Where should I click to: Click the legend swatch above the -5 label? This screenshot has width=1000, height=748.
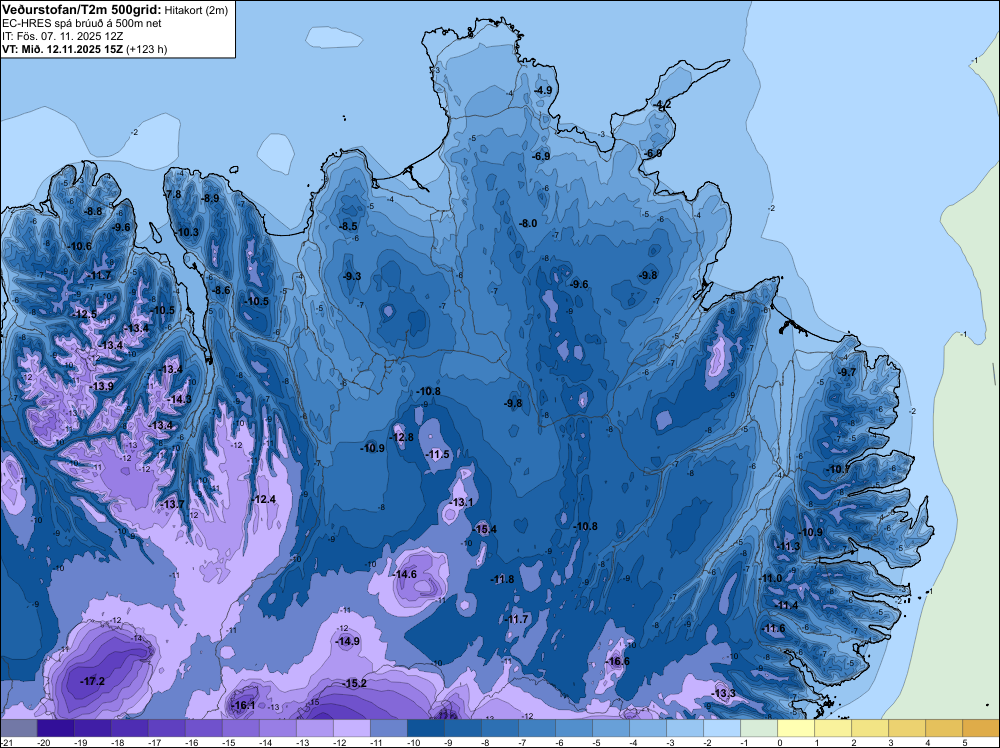(610, 728)
